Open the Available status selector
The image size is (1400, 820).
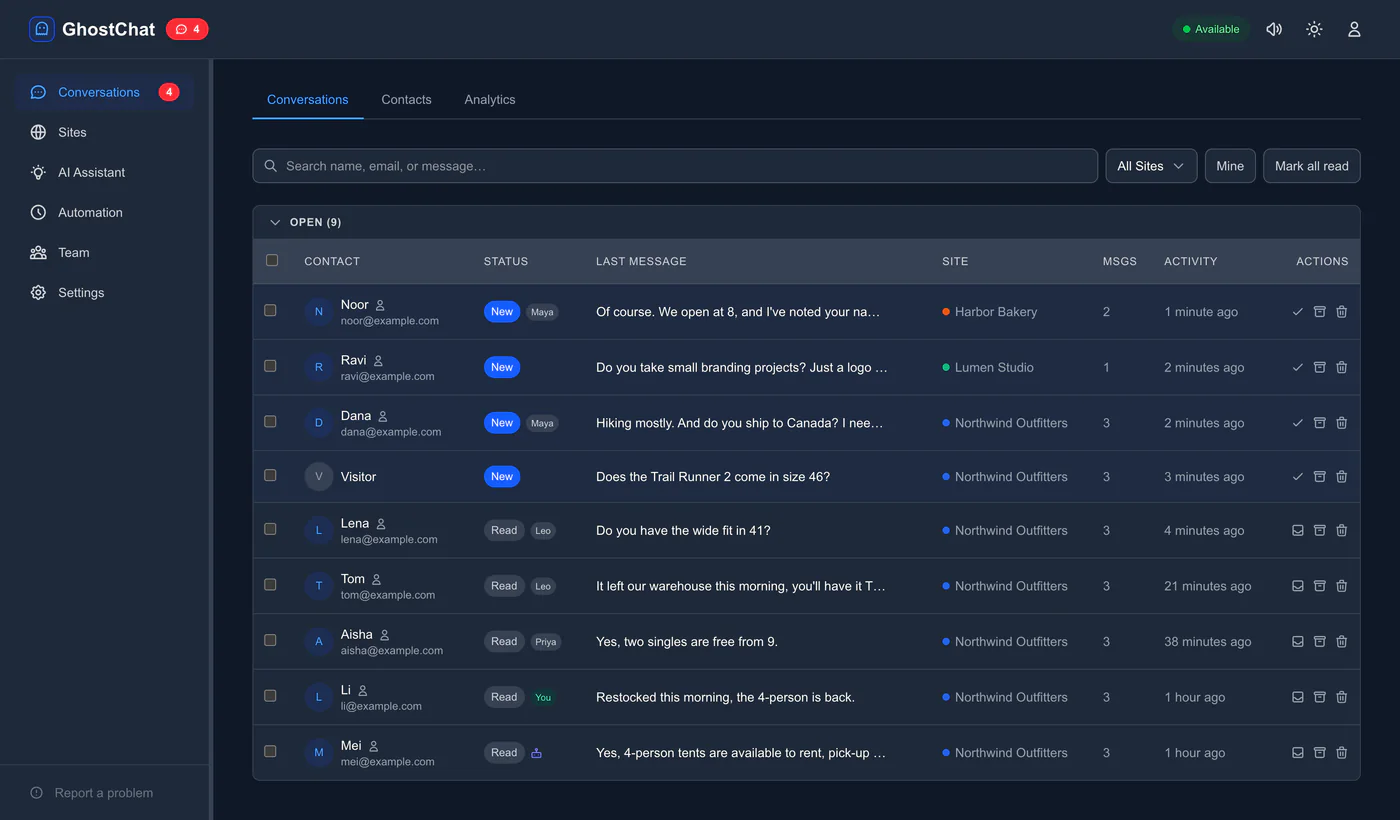click(1211, 29)
